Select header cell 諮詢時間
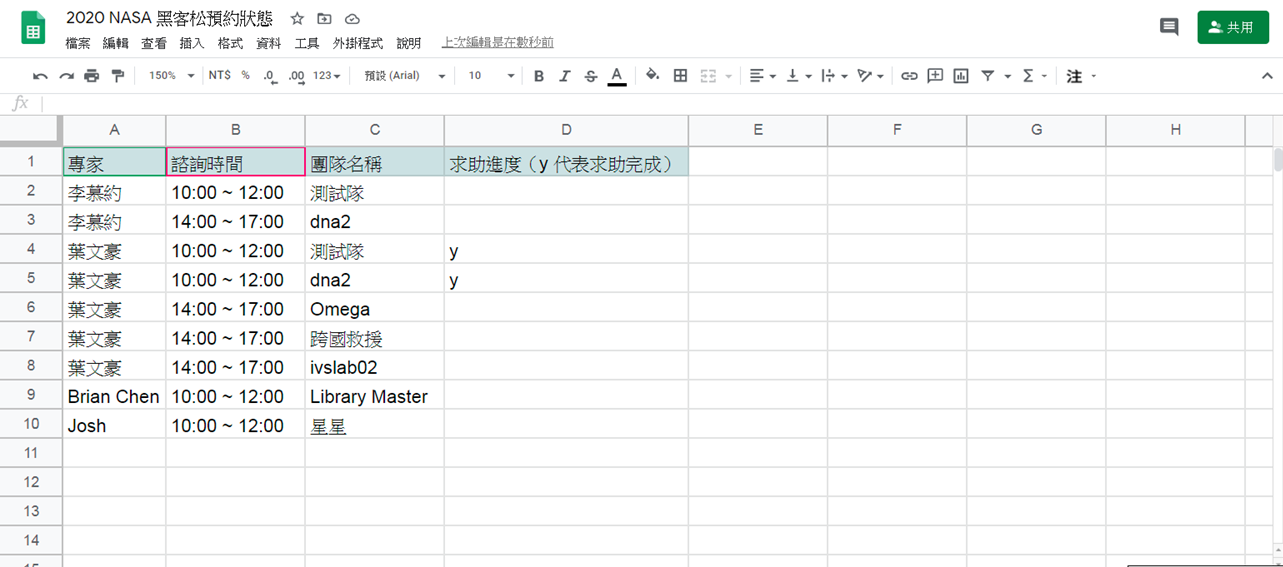 235,162
